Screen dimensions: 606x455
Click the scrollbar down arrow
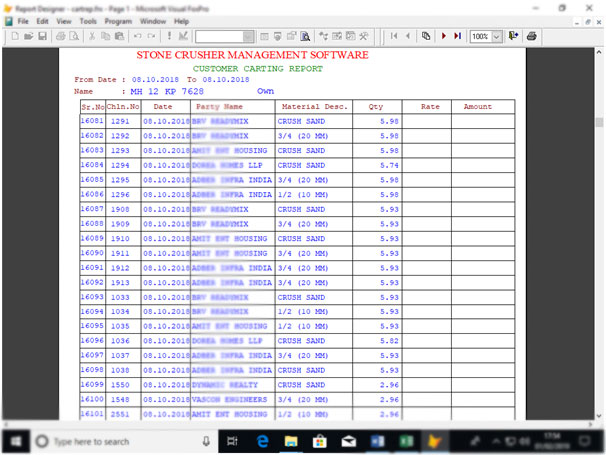599,416
